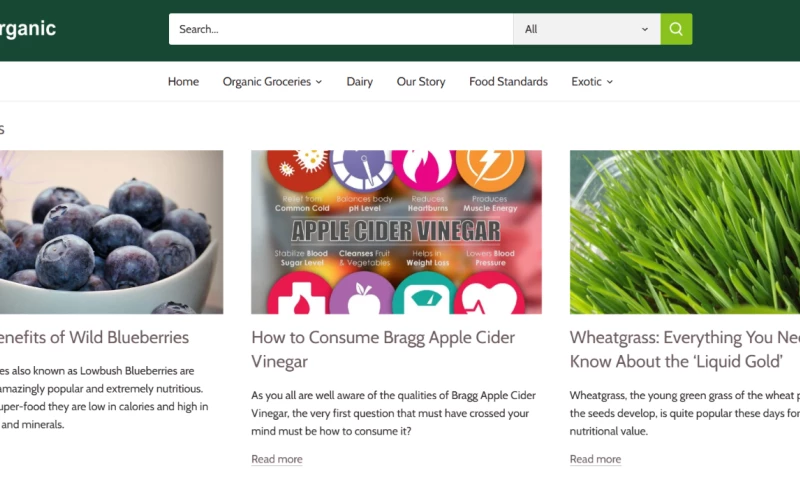Open the Our Story page

tap(421, 82)
